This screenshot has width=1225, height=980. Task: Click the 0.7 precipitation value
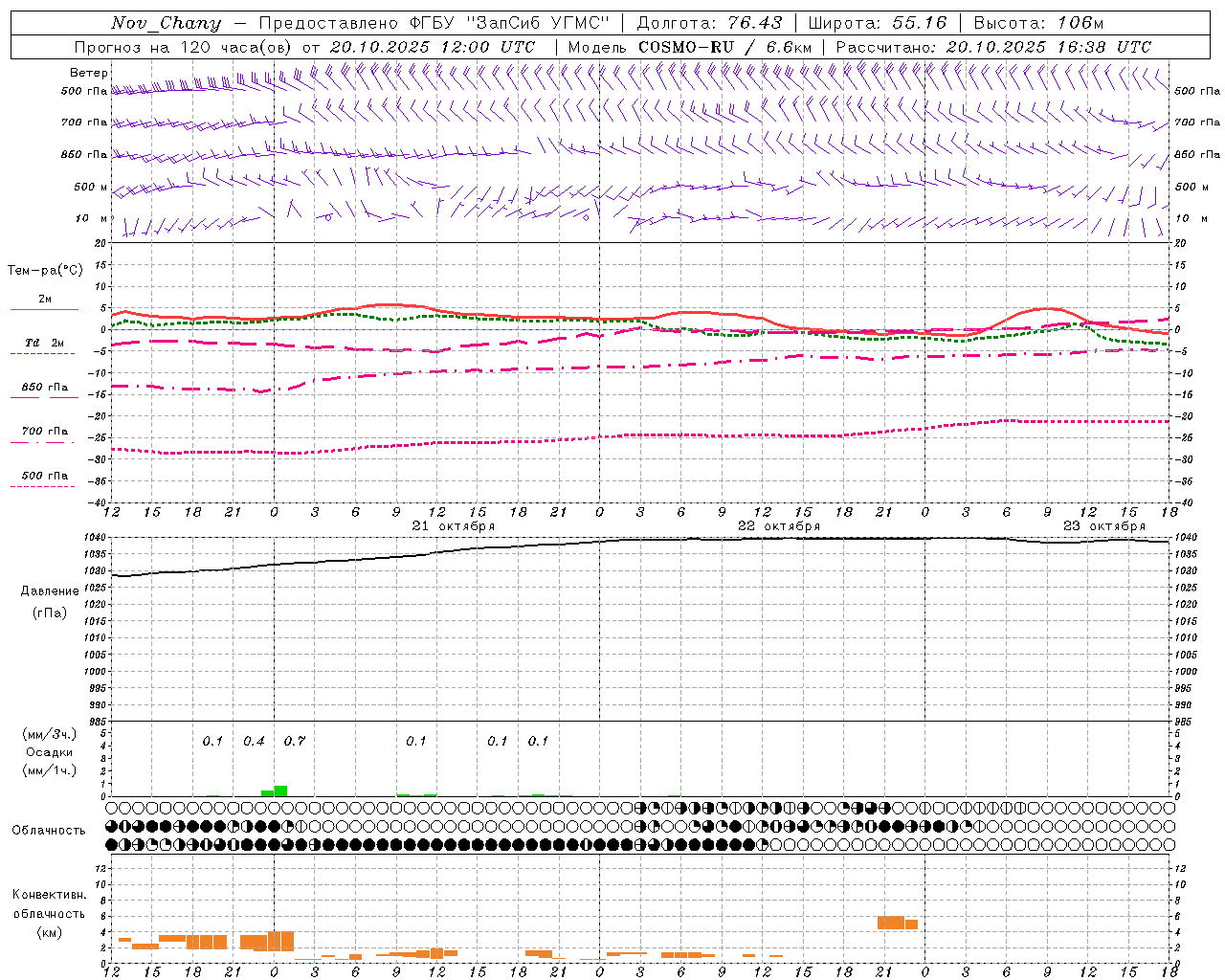[295, 742]
